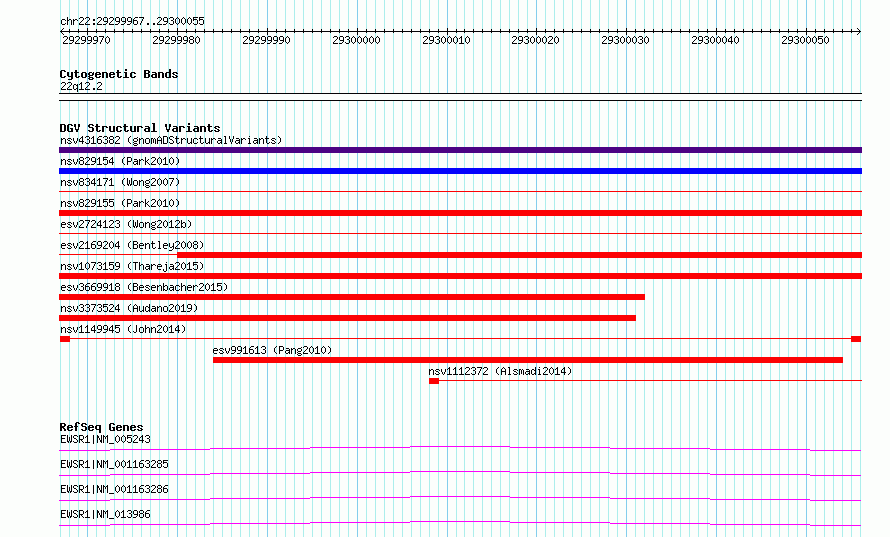Click the small red block of nsv1112372

(x=434, y=381)
